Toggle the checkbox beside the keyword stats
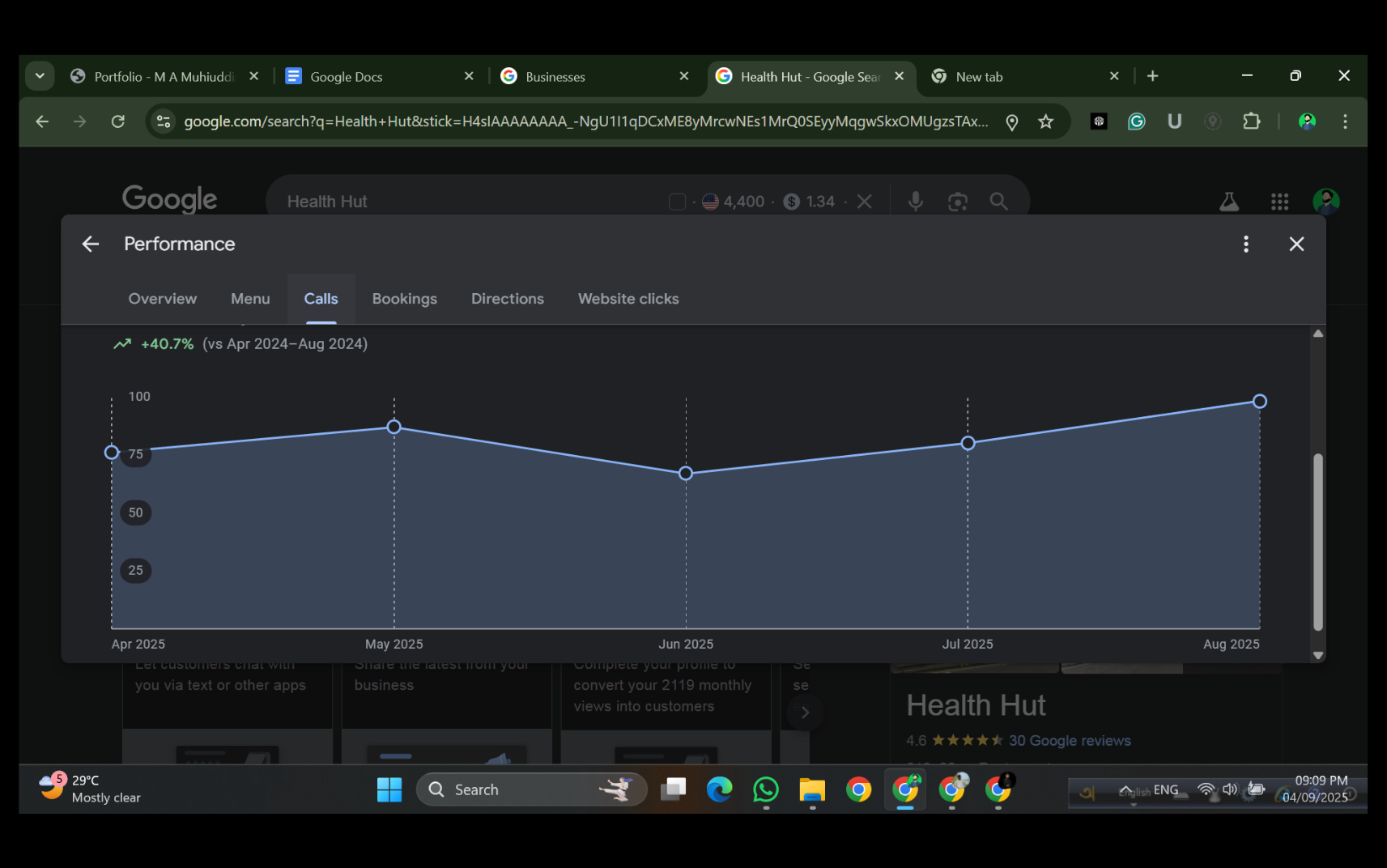This screenshot has height=868, width=1387. pyautogui.click(x=677, y=201)
